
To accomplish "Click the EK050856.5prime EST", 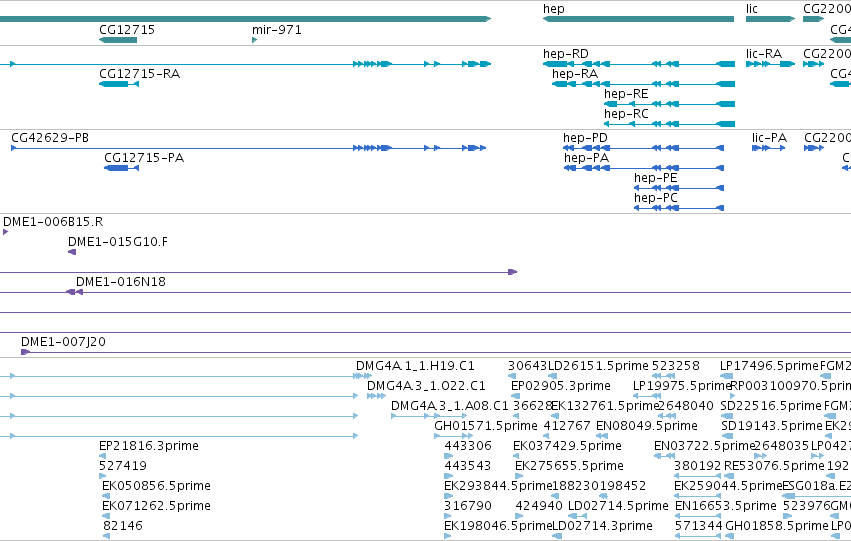I will click(106, 496).
